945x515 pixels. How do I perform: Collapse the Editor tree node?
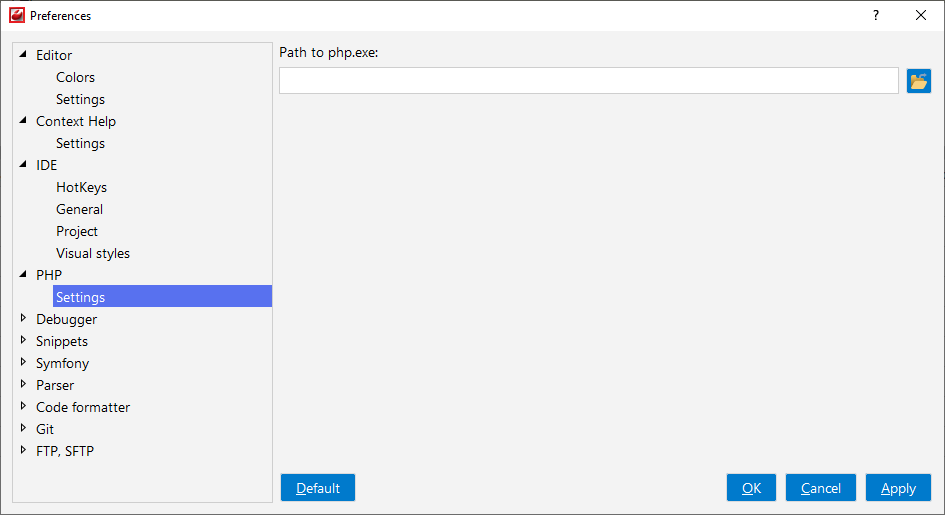[x=23, y=54]
